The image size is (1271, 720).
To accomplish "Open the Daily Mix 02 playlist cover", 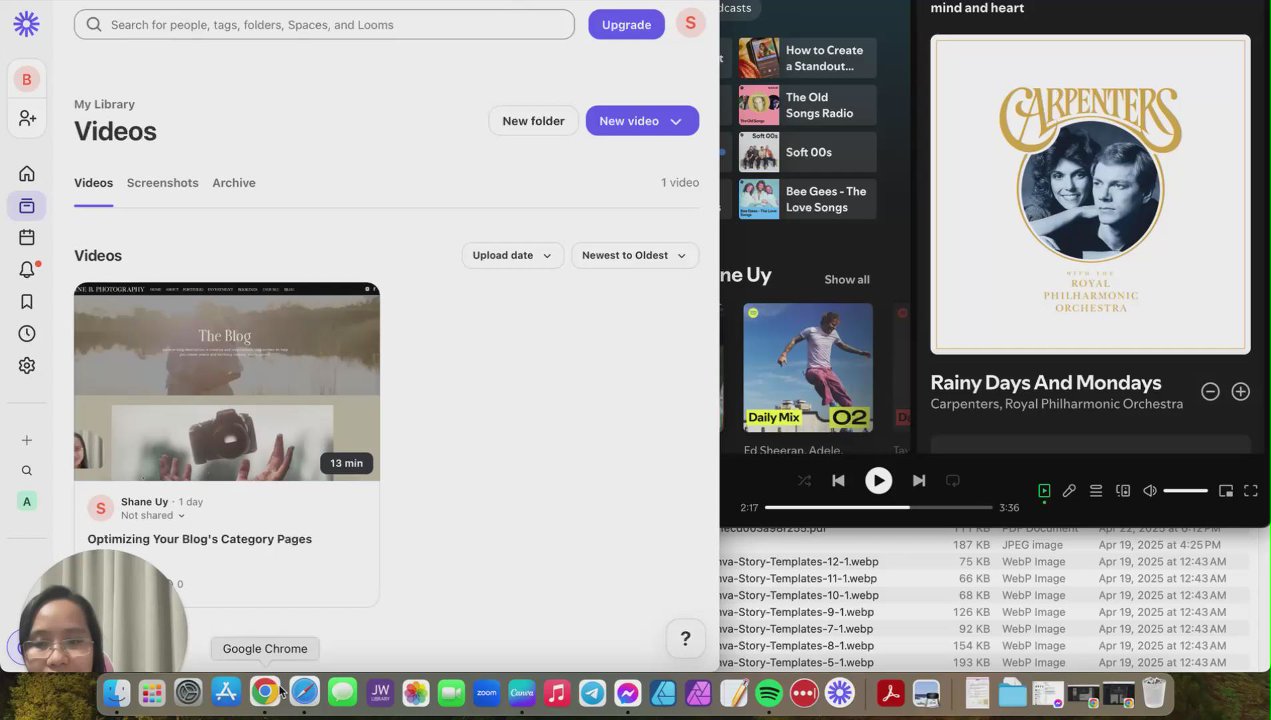I will point(808,368).
